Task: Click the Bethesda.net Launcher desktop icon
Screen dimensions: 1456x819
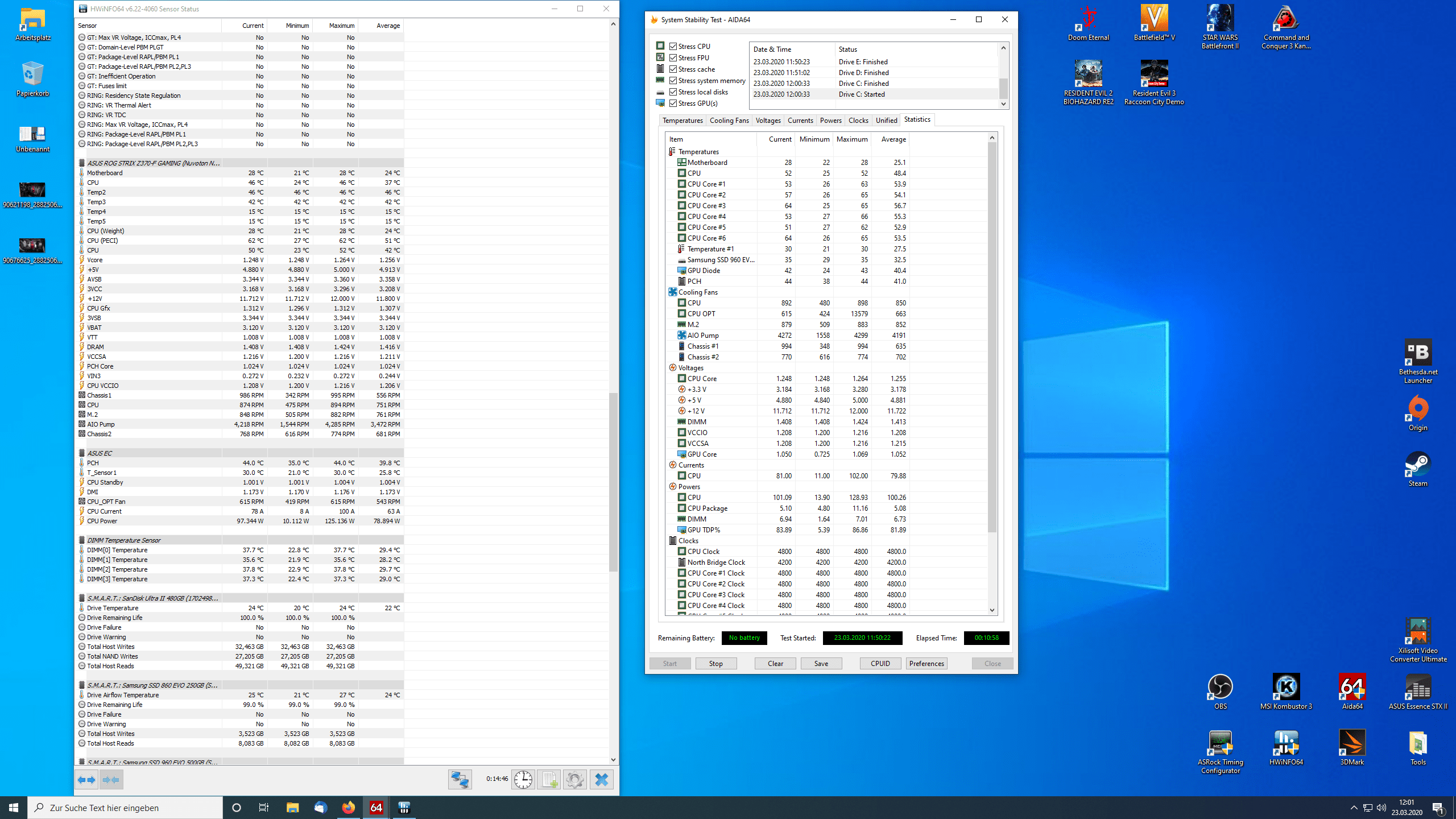Action: click(x=1418, y=362)
